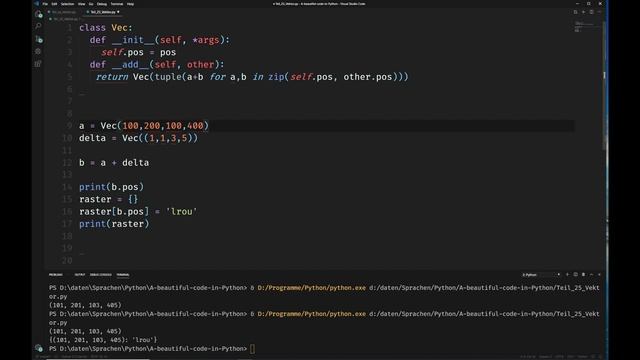
Task: Open the File menu
Action: pos(45,4)
